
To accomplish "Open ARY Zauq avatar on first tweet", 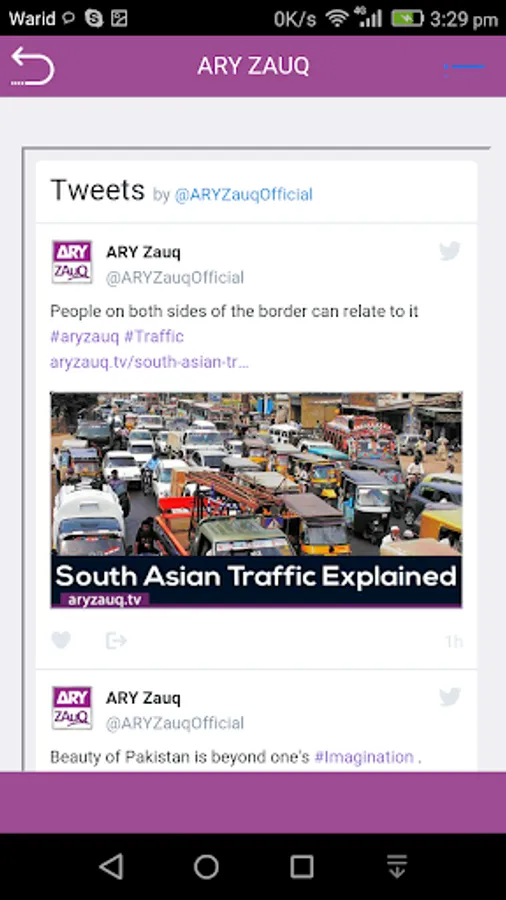I will (x=72, y=262).
